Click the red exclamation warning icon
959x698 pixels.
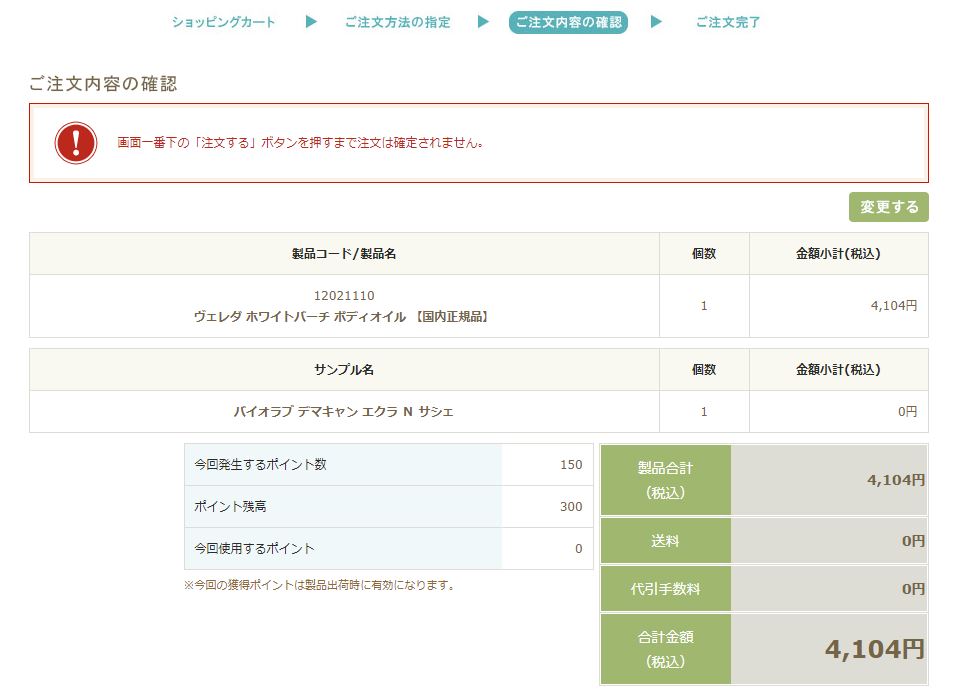(x=76, y=143)
